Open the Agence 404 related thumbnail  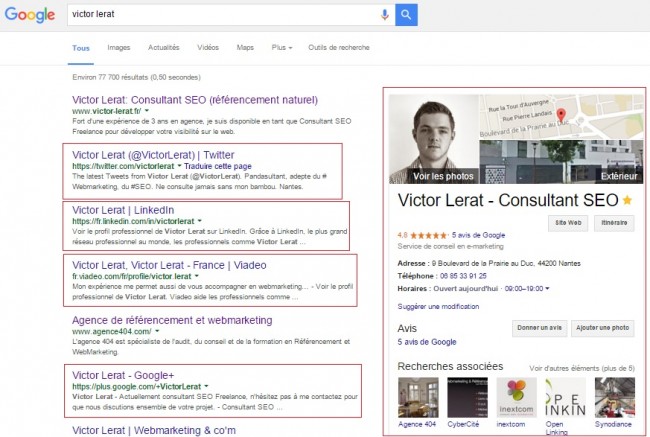418,397
